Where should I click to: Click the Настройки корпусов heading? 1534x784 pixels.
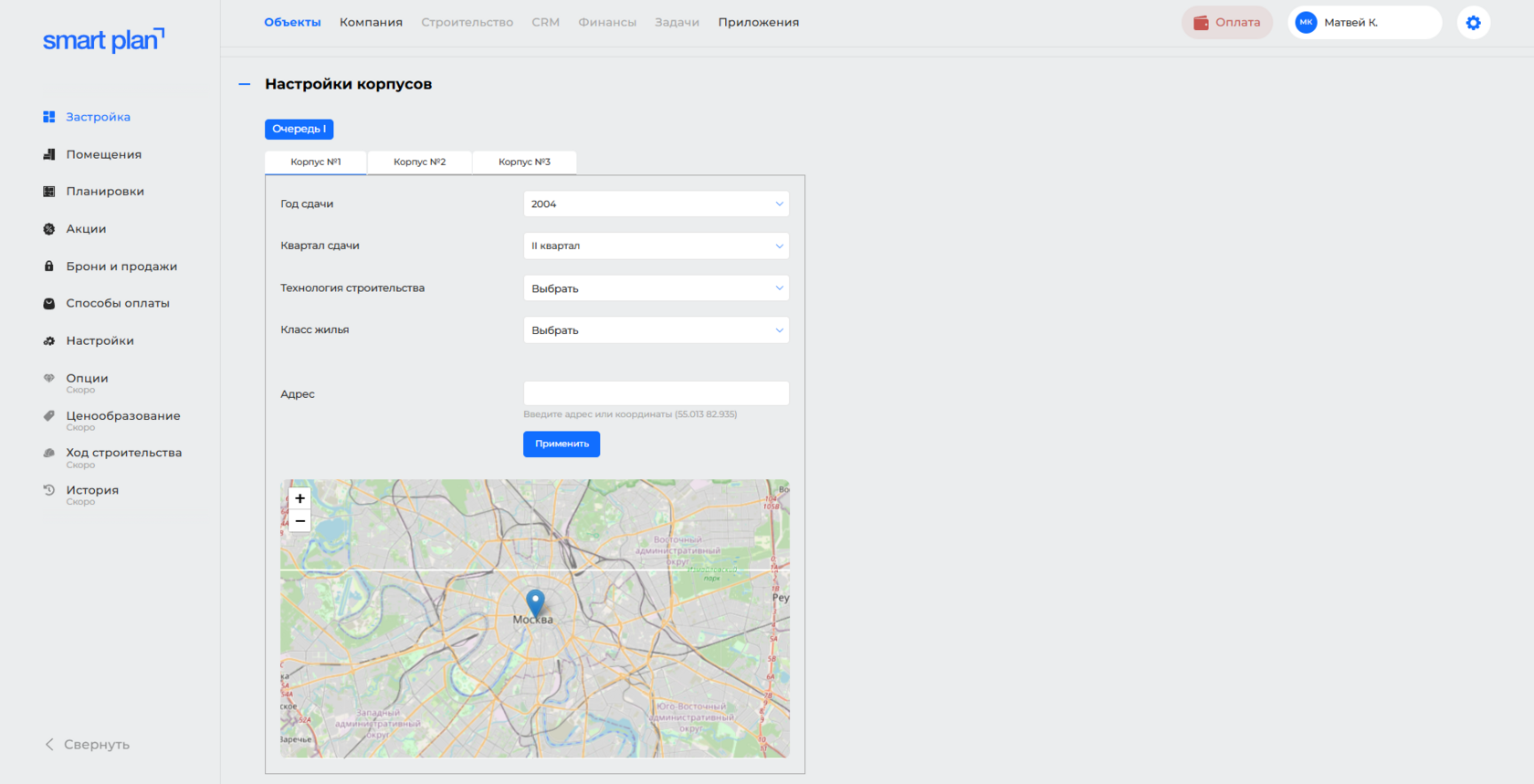[349, 84]
